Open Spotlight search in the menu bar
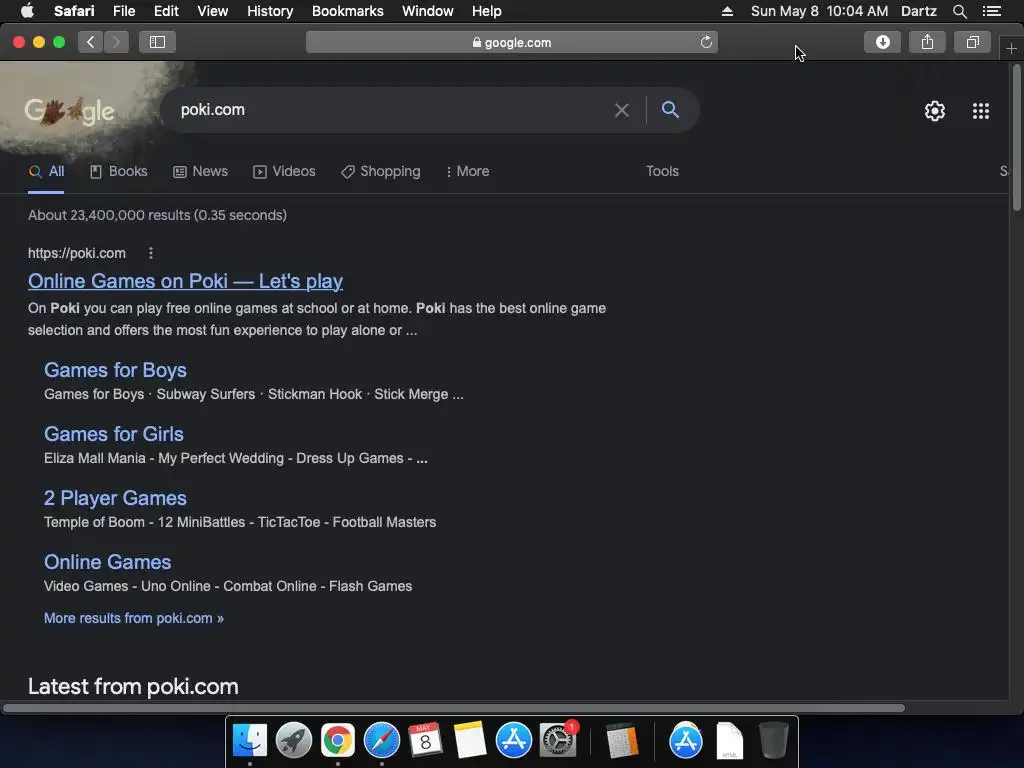1024x768 pixels. click(959, 11)
